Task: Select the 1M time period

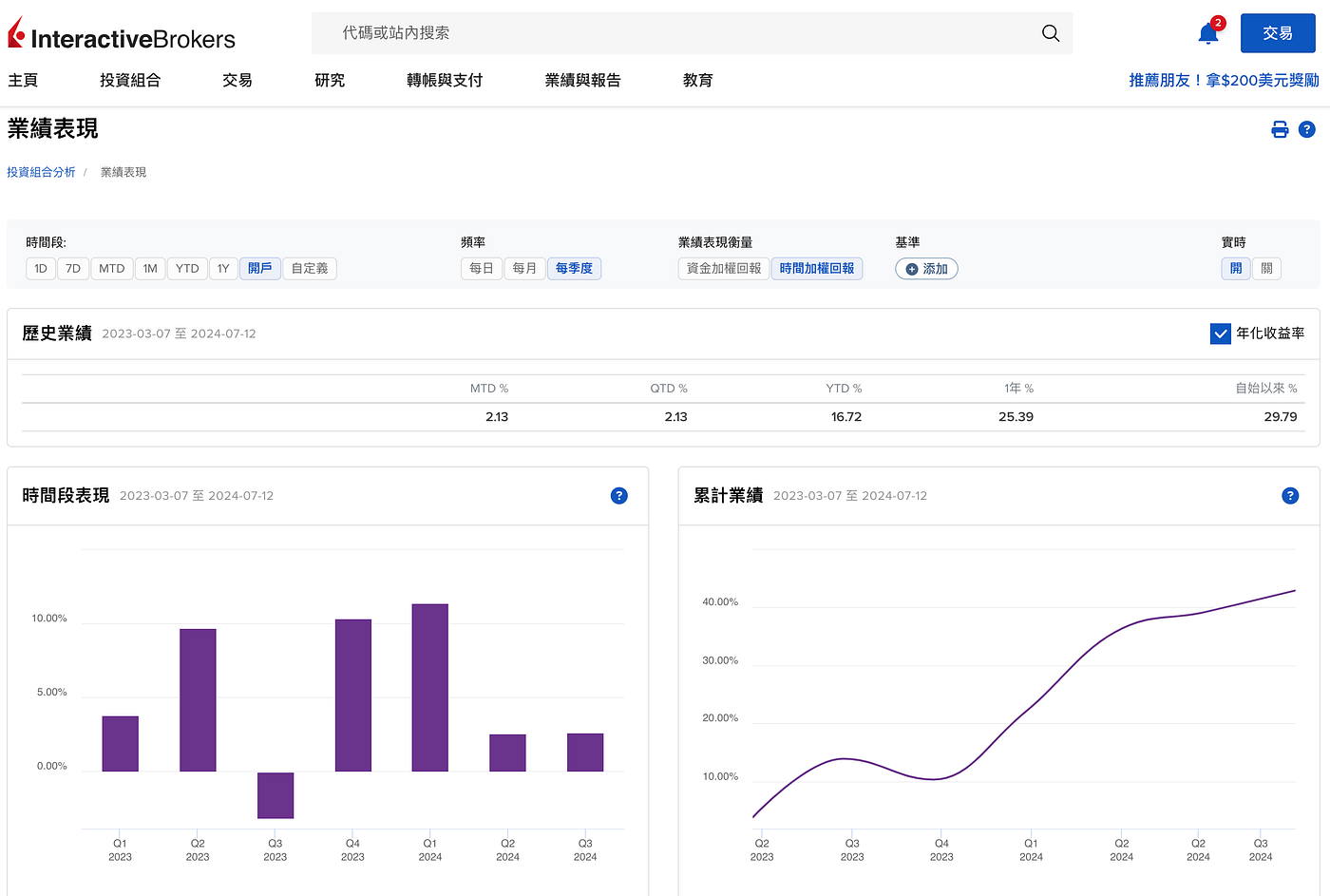Action: pos(150,269)
